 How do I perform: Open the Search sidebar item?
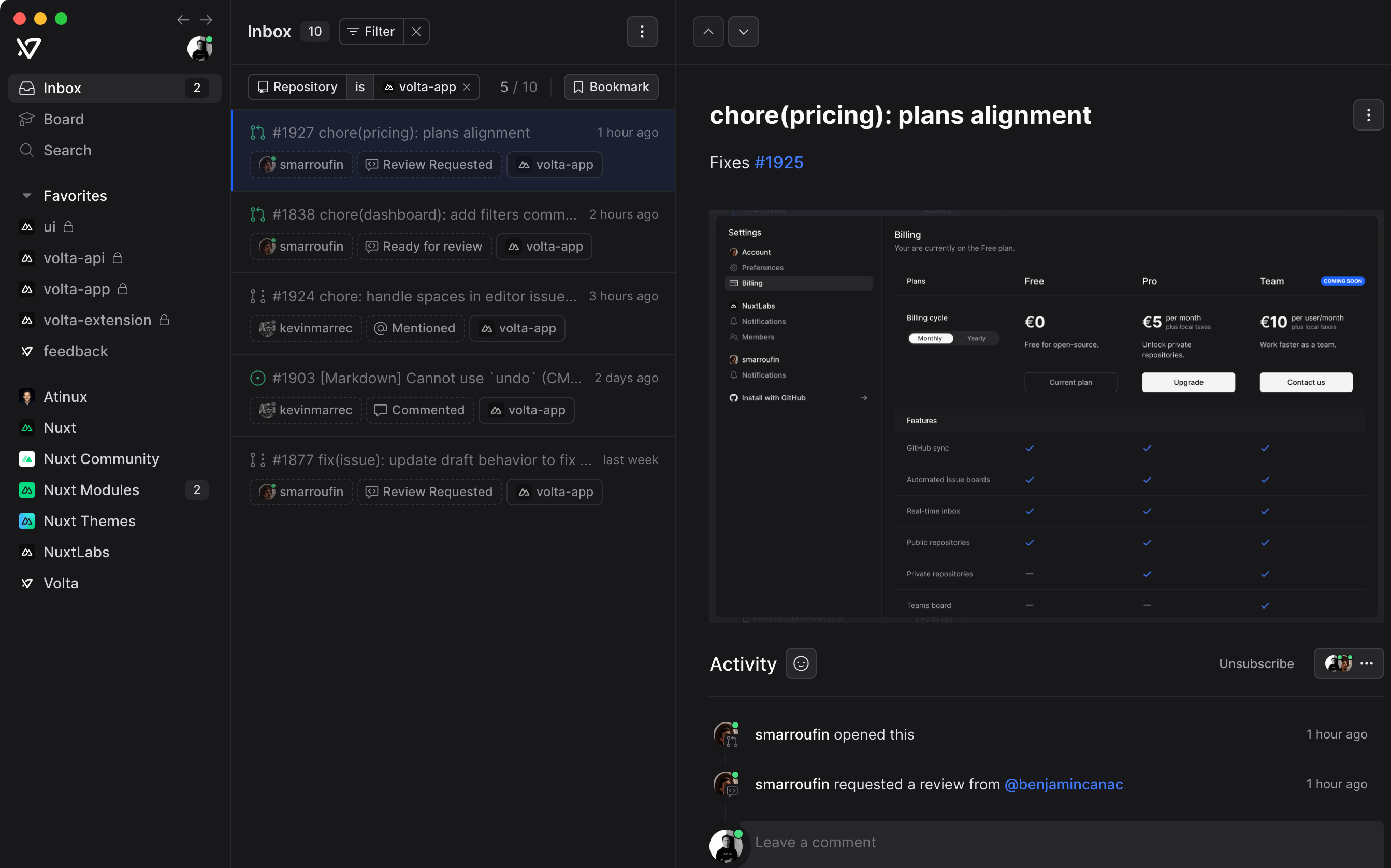click(115, 150)
